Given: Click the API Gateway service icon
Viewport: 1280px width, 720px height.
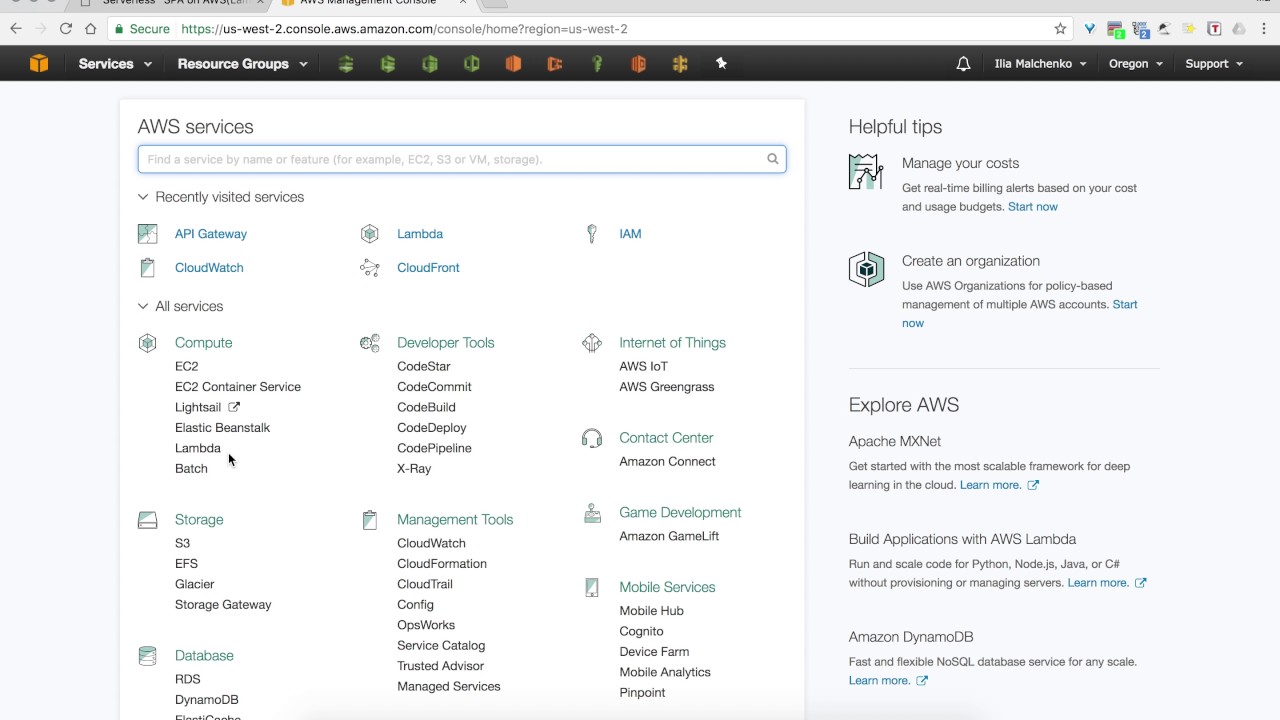Looking at the screenshot, I should 148,234.
